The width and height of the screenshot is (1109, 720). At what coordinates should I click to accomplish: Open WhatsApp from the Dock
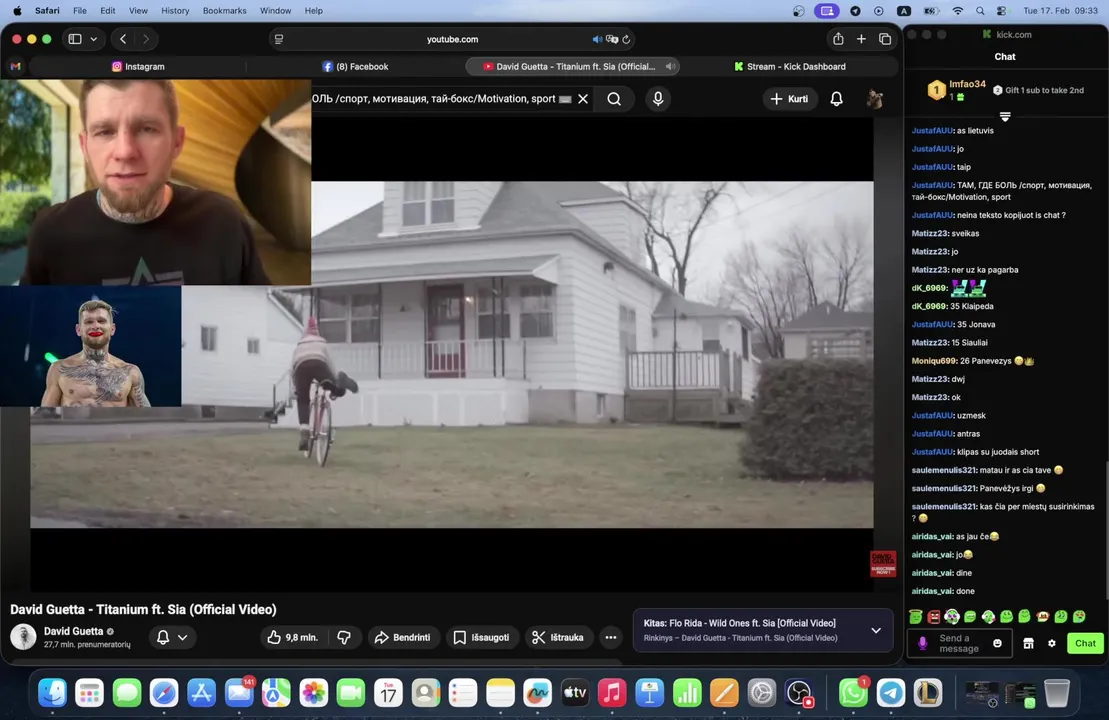click(x=854, y=693)
